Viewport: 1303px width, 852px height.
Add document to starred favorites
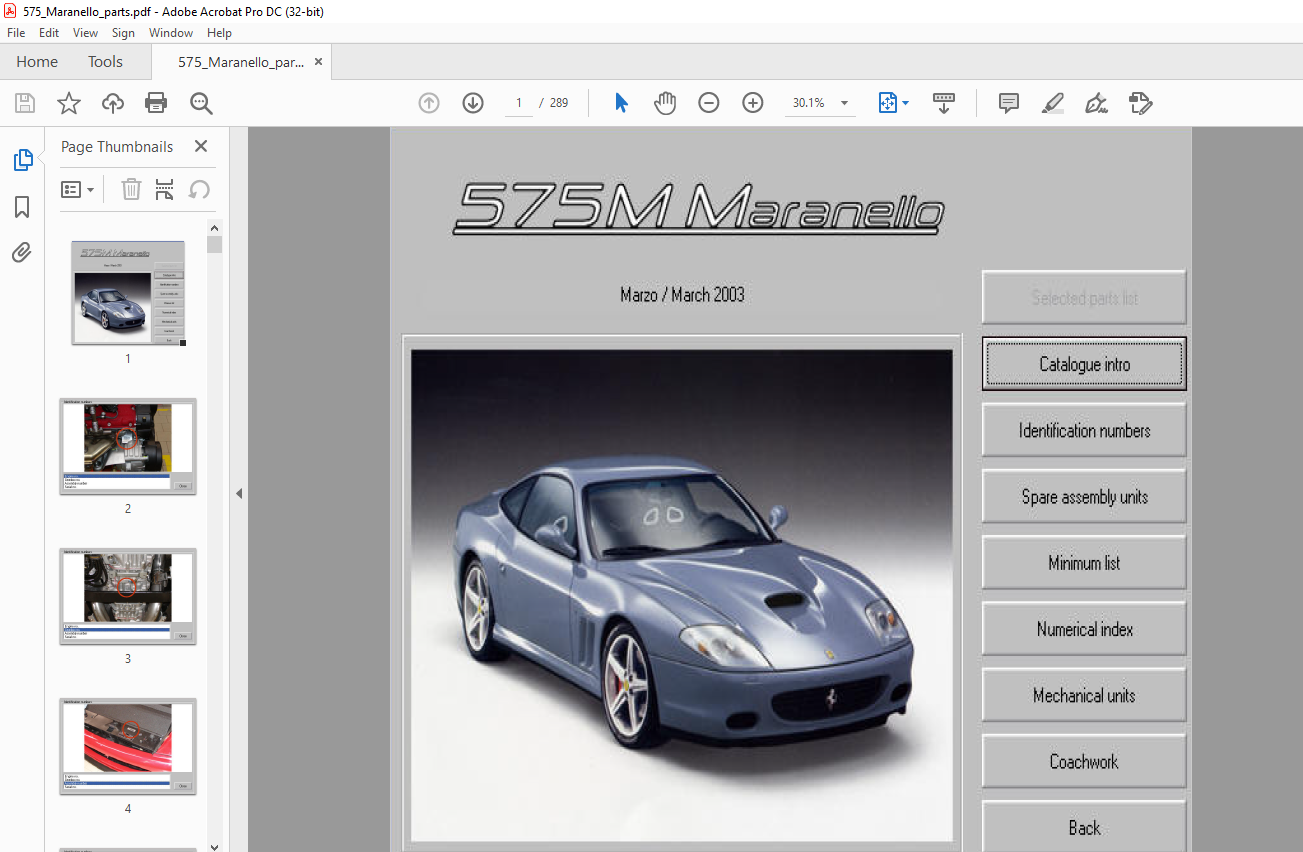(68, 103)
